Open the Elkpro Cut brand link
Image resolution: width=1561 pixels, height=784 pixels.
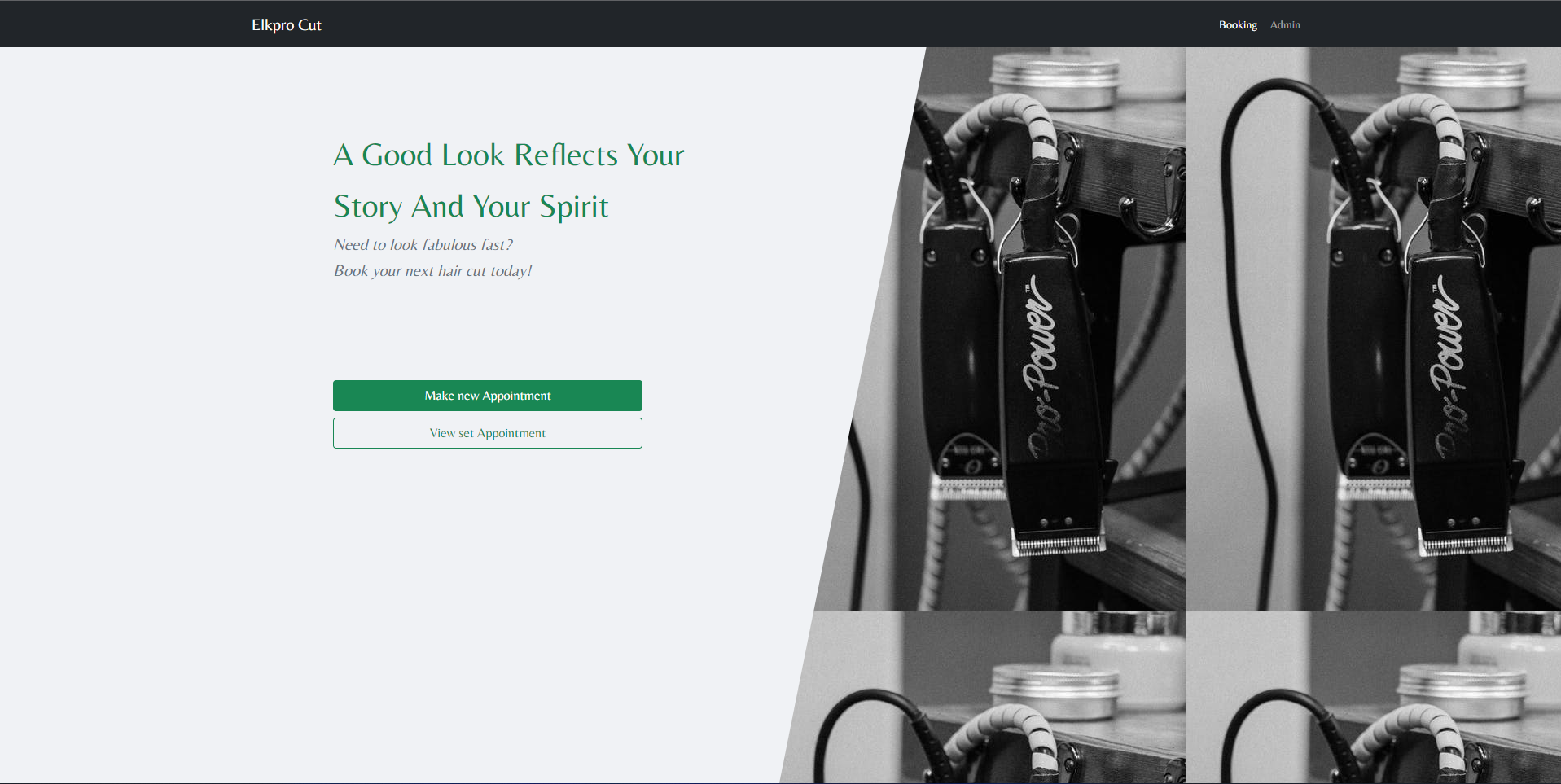tap(287, 25)
